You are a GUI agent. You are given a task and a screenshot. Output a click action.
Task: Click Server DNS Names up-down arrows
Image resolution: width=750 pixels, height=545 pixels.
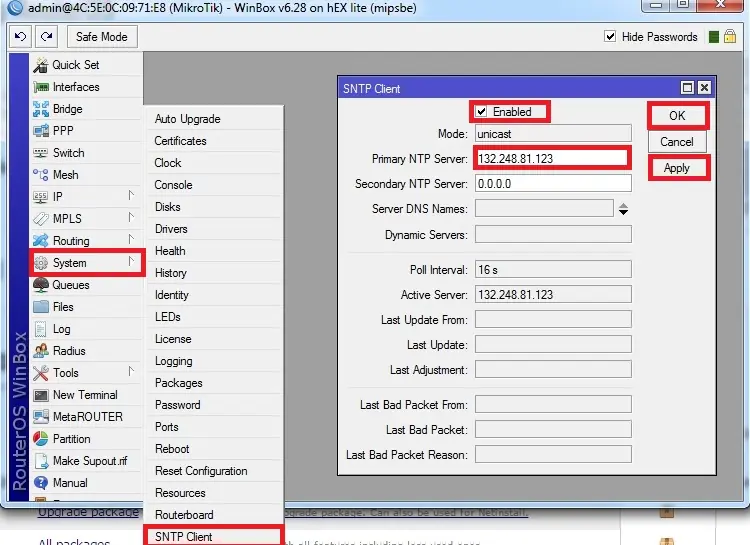click(623, 209)
